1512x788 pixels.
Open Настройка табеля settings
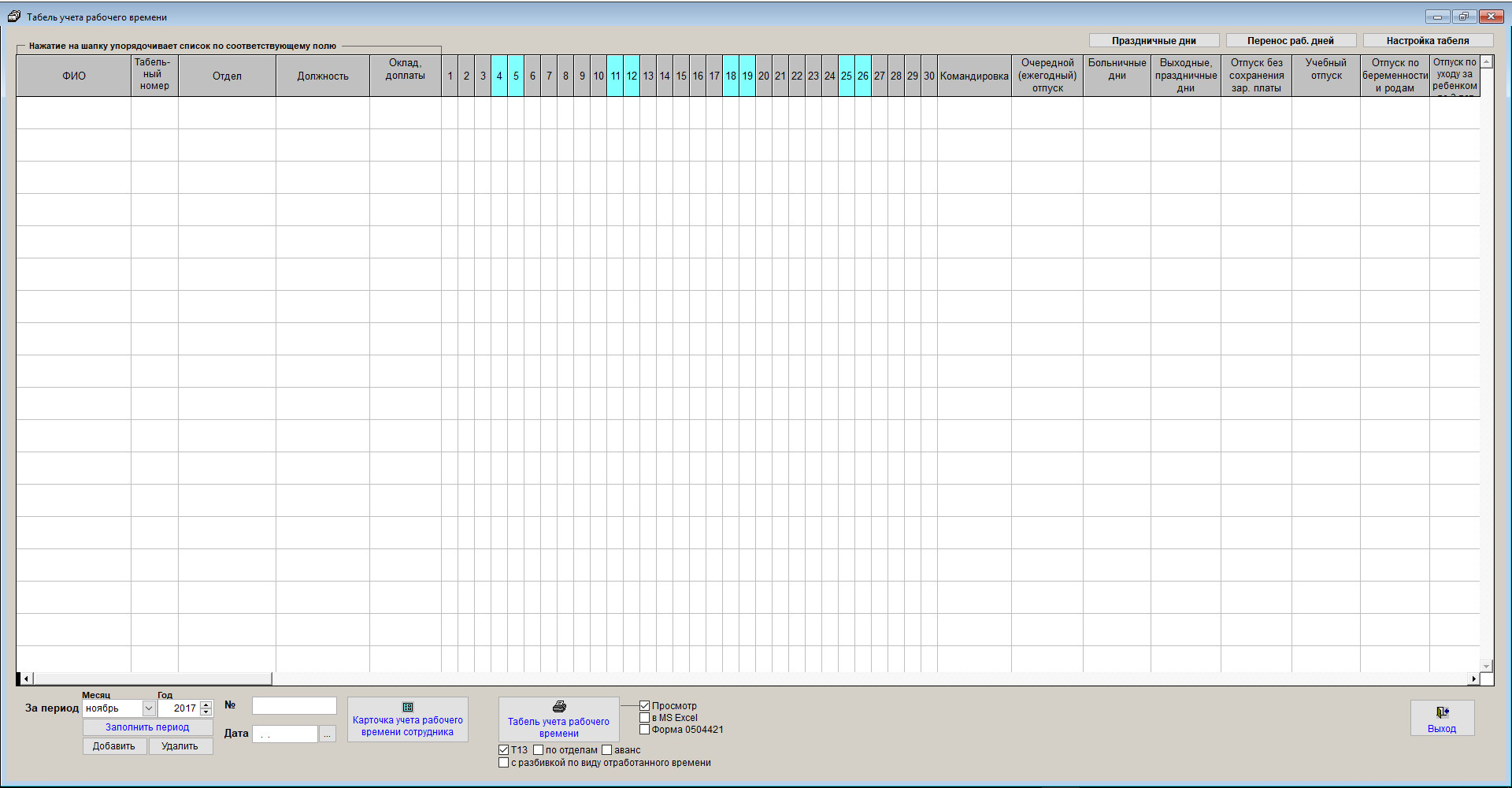(1428, 41)
